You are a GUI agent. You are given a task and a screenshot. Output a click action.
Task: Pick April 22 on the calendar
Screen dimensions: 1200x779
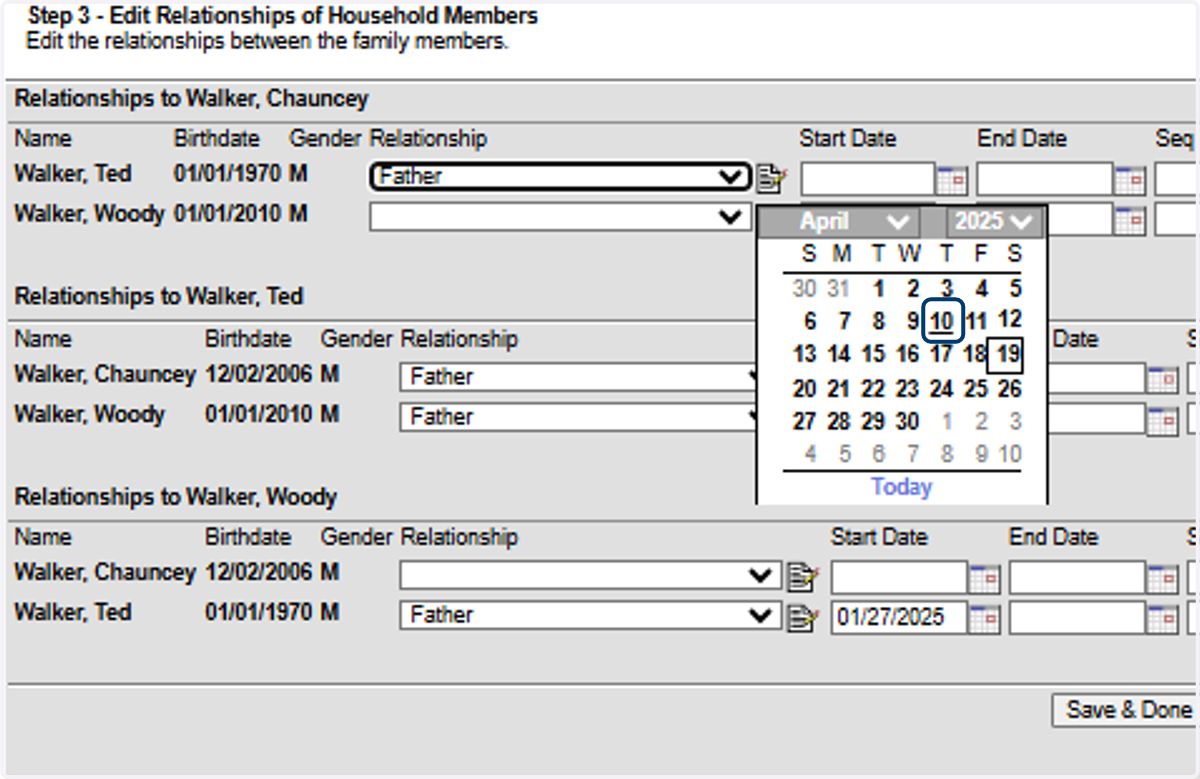tap(874, 389)
